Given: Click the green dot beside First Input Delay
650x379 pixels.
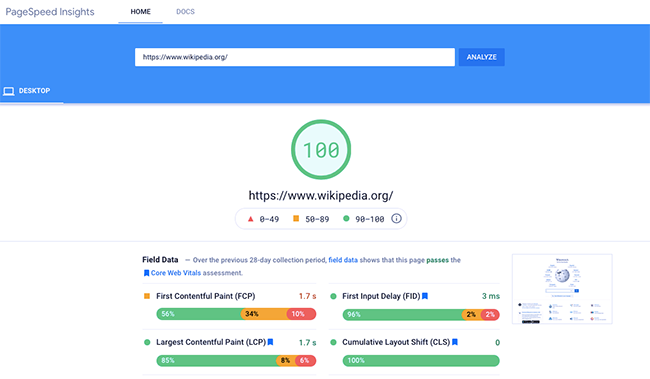Looking at the screenshot, I should [333, 296].
